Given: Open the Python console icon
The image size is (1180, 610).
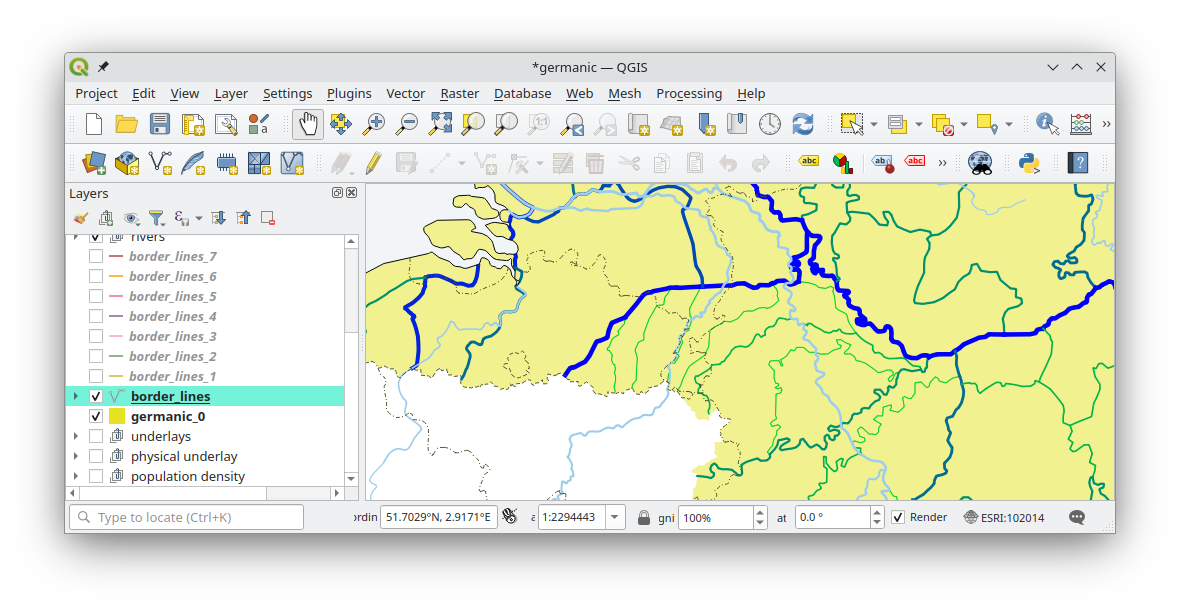Looking at the screenshot, I should pos(1029,163).
